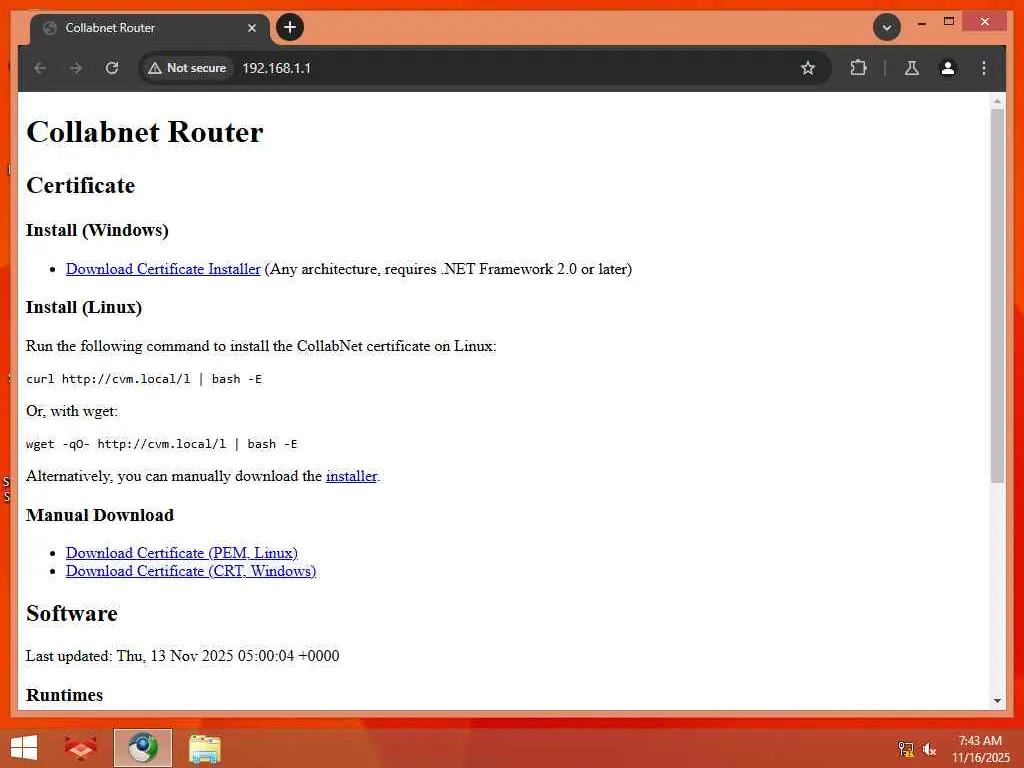Open the Chrome three-dot menu
The image size is (1024, 768).
click(984, 68)
